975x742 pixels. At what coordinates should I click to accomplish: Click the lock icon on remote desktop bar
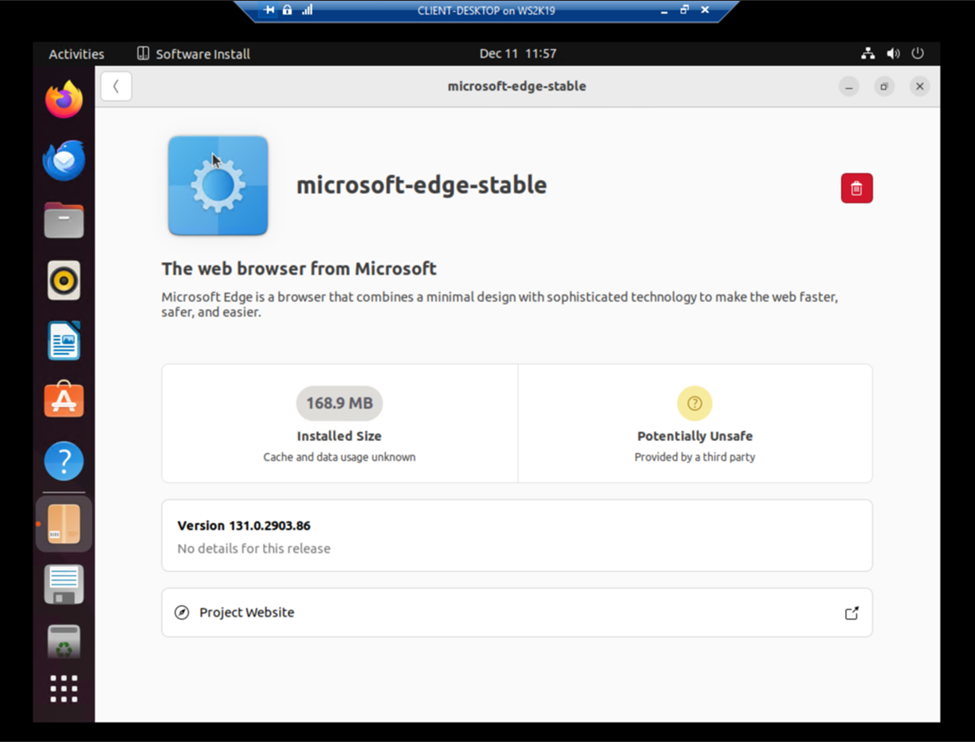[x=287, y=10]
